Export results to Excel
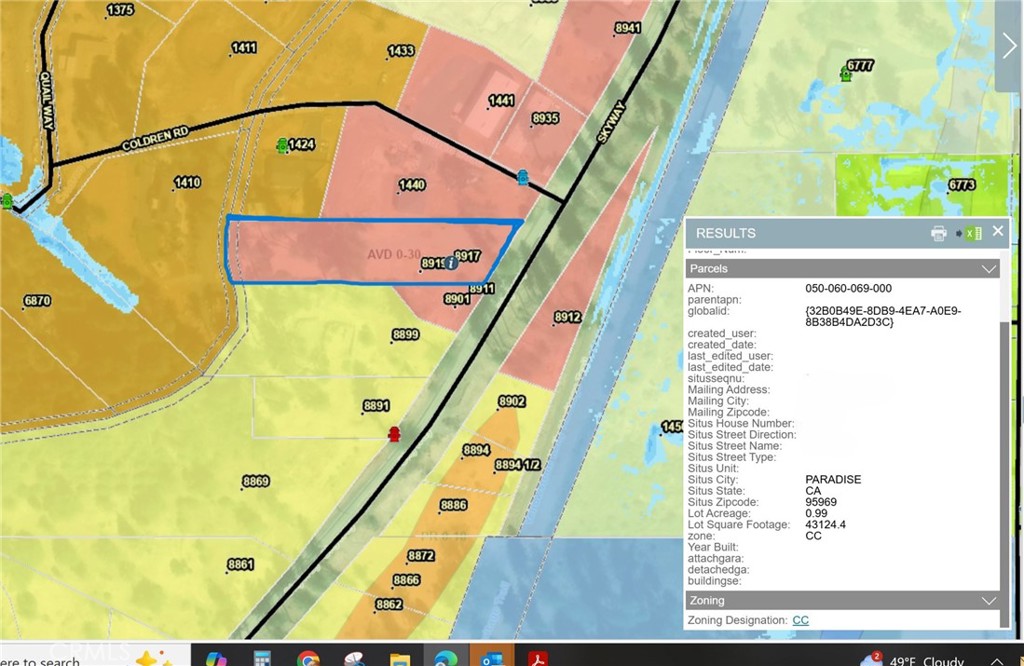1024x666 pixels. point(973,233)
